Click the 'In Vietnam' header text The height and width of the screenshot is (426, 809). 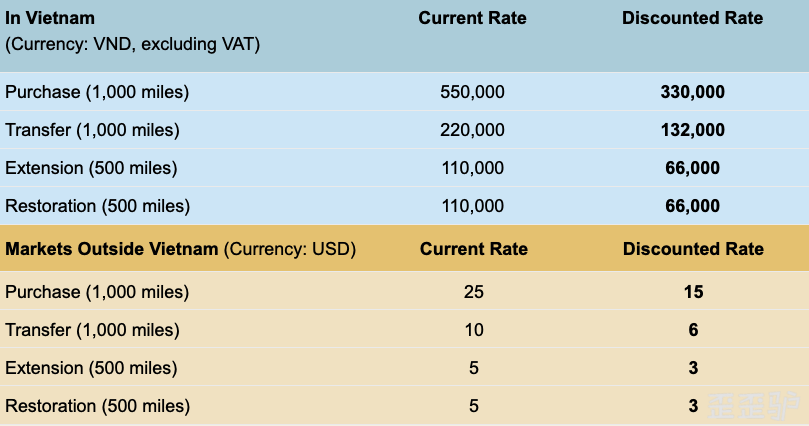tap(50, 18)
